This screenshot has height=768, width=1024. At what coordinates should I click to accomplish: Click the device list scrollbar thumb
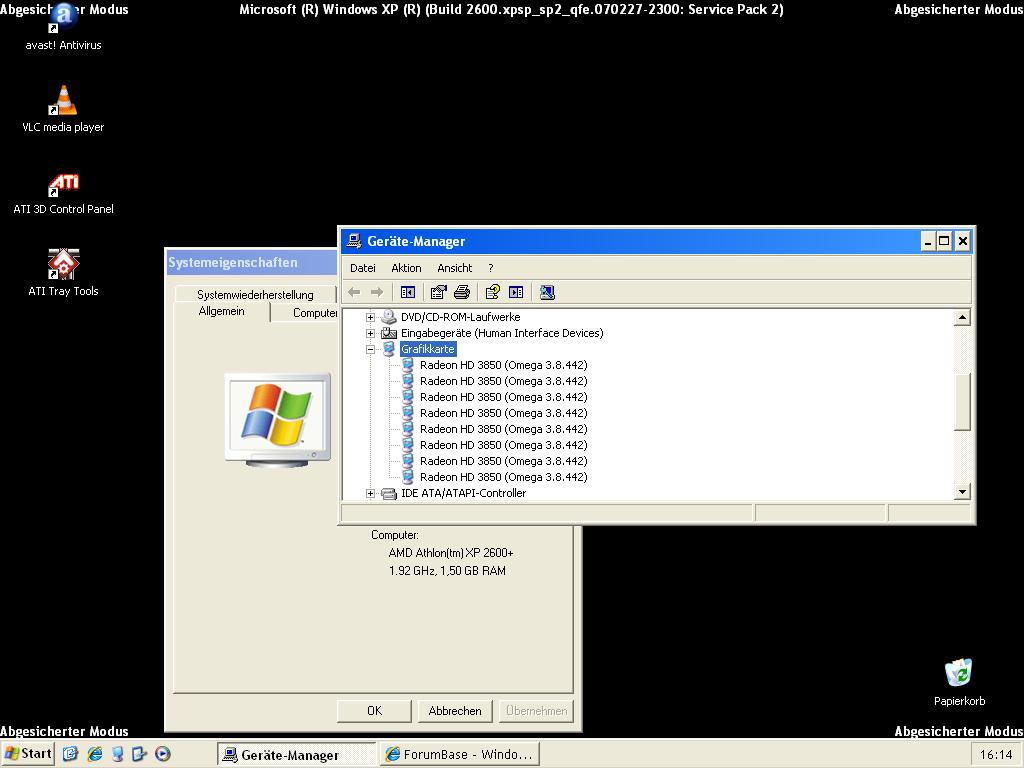click(x=962, y=402)
